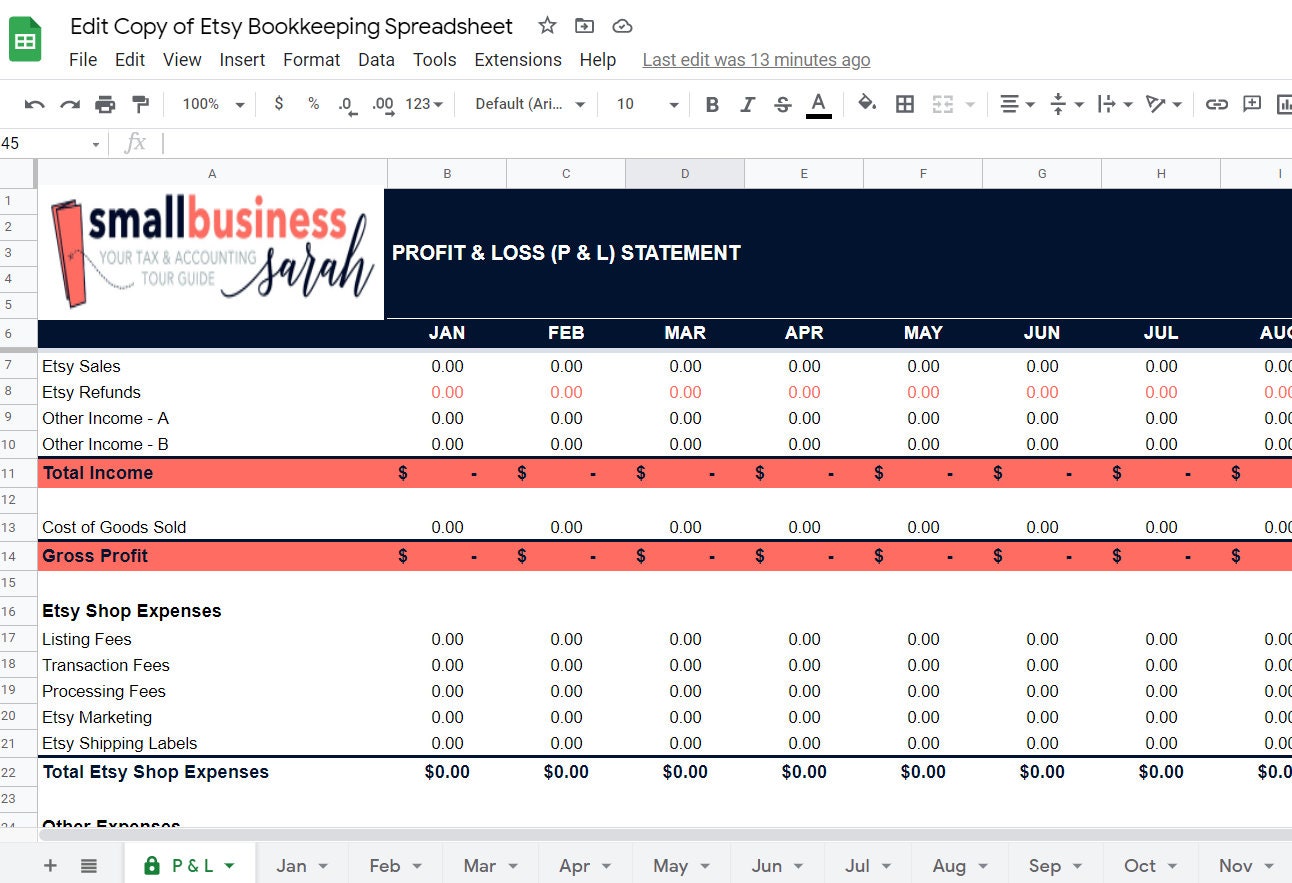This screenshot has width=1292, height=883.
Task: Activate the paint format tool
Action: click(141, 104)
